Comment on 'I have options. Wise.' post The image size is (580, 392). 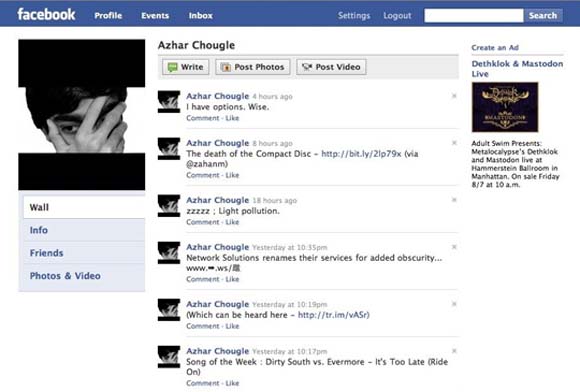(x=203, y=118)
